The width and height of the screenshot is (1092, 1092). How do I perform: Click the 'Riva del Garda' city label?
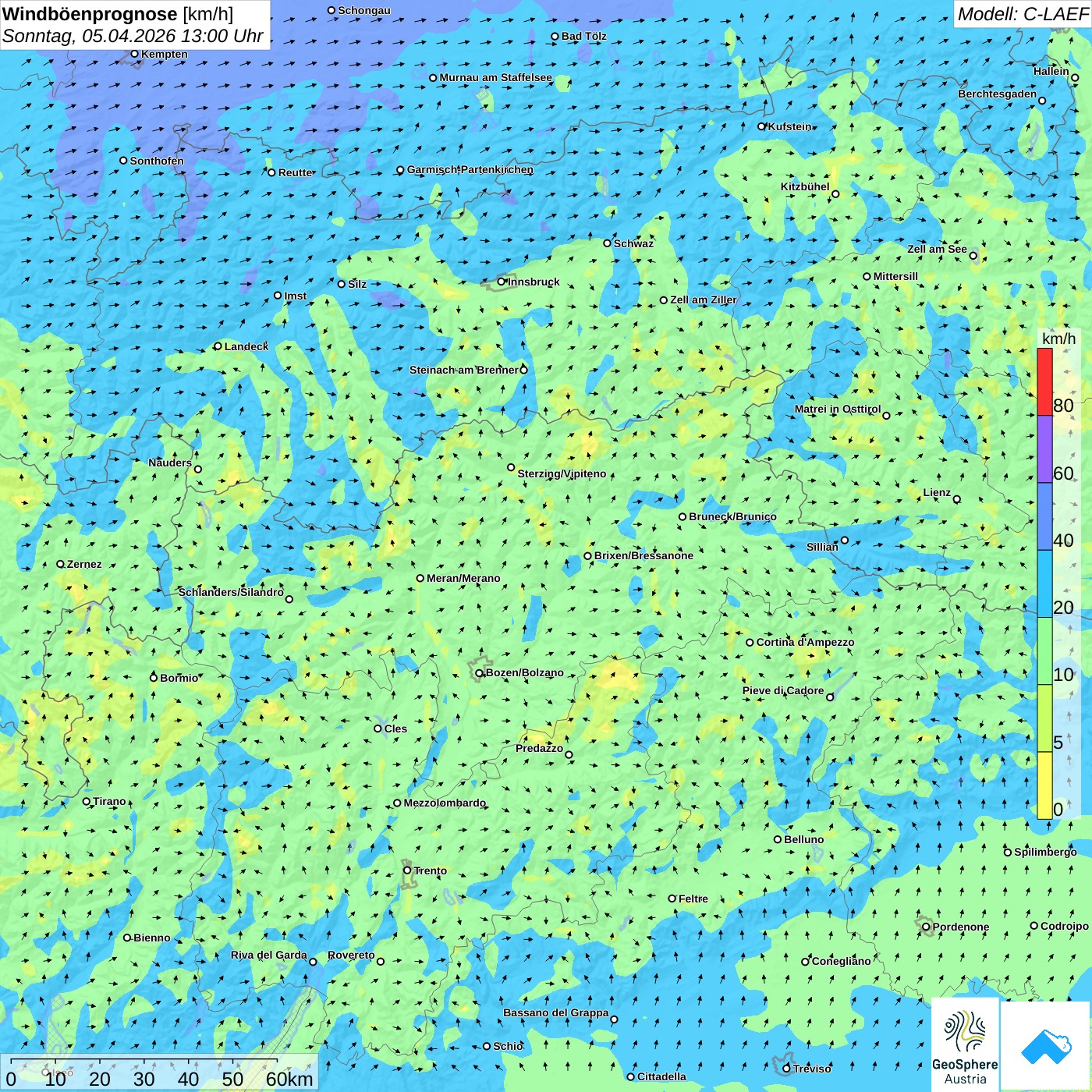(269, 955)
